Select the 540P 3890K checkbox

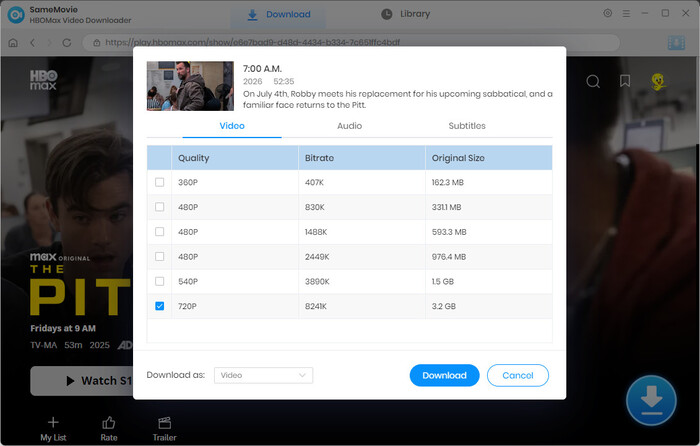160,282
